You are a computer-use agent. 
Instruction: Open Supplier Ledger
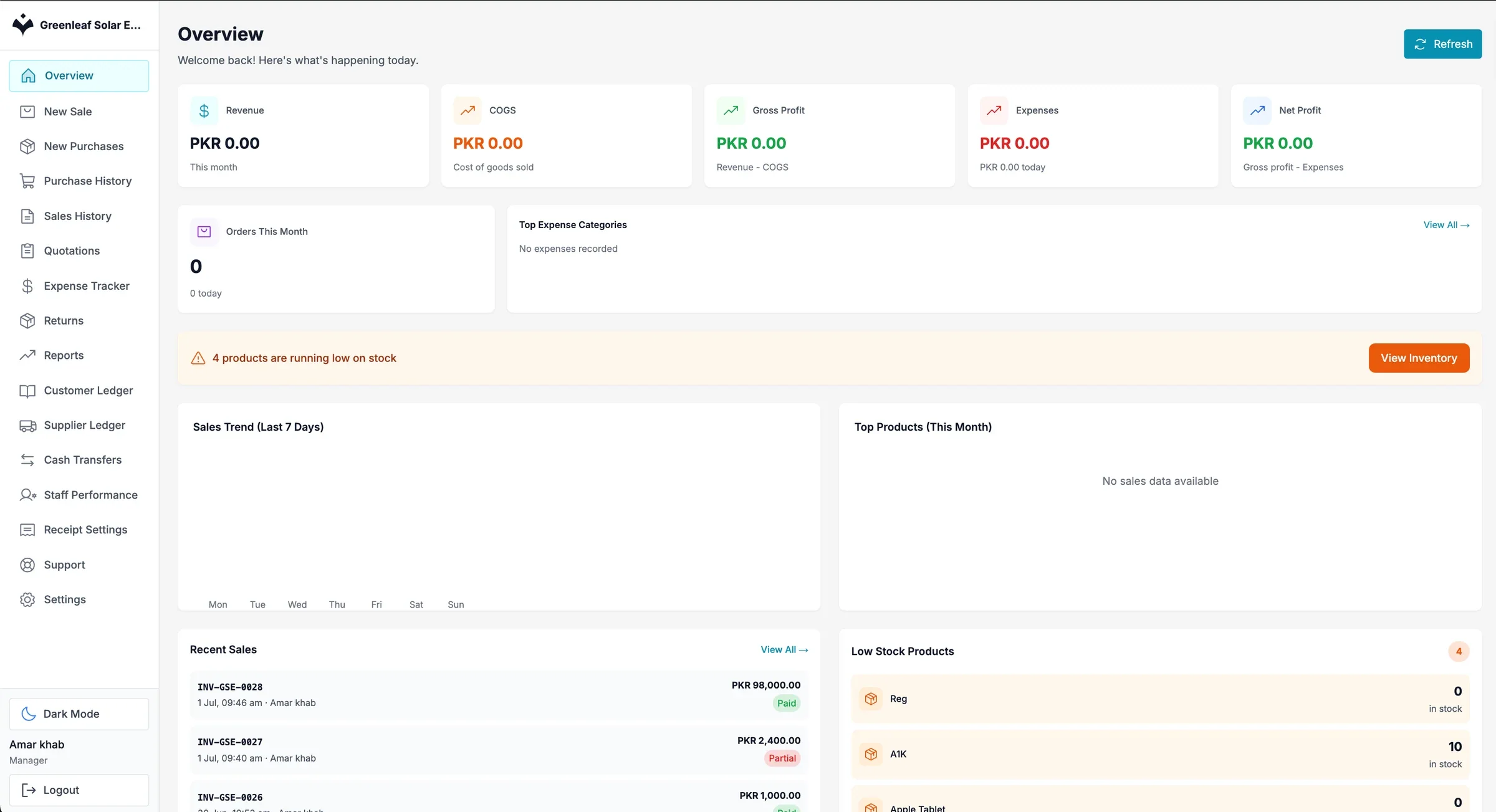click(x=79, y=426)
